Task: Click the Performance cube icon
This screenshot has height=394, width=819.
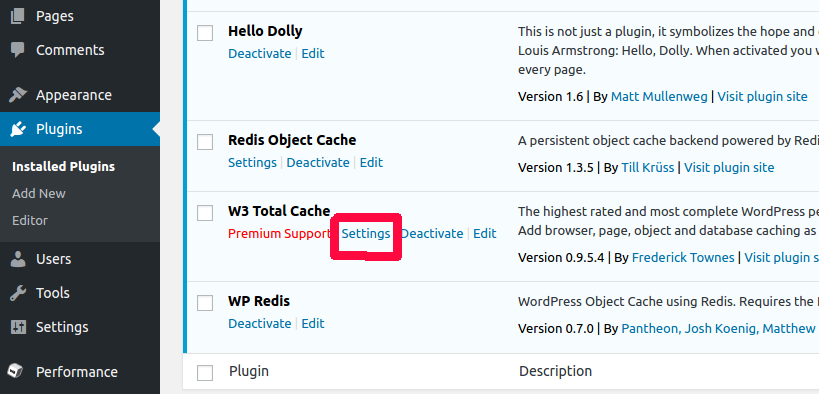Action: click(x=17, y=372)
